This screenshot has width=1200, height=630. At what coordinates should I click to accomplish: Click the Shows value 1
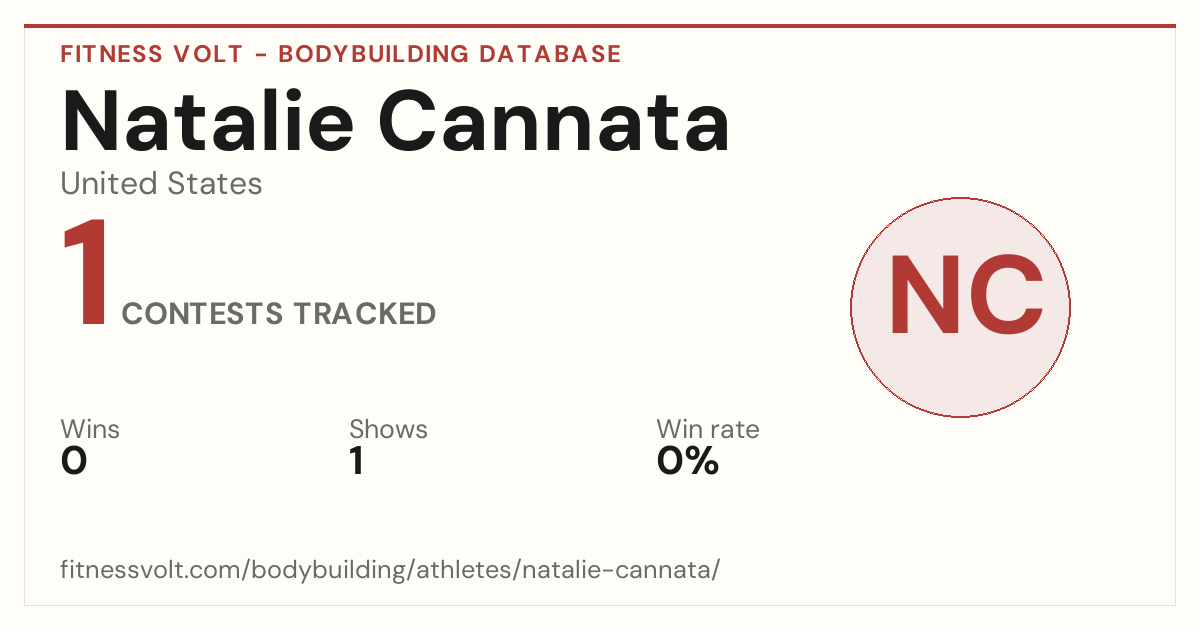[x=356, y=461]
